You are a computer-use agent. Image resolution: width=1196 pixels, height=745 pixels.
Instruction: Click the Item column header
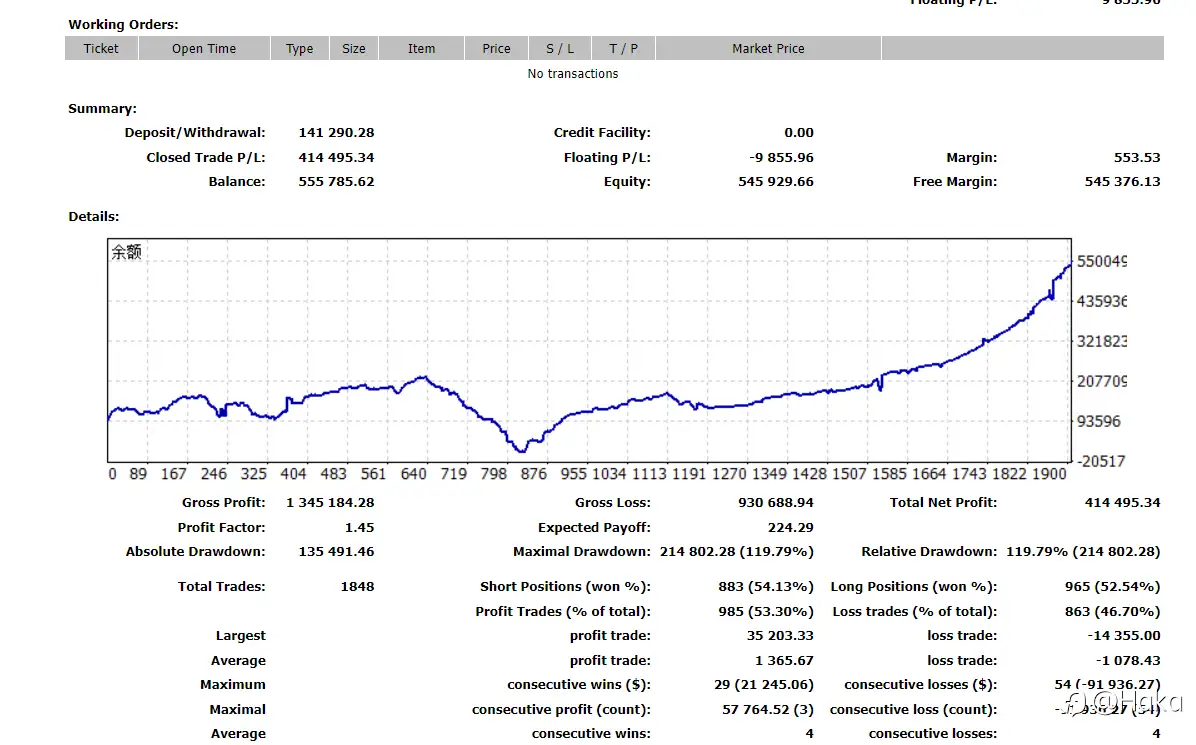421,48
